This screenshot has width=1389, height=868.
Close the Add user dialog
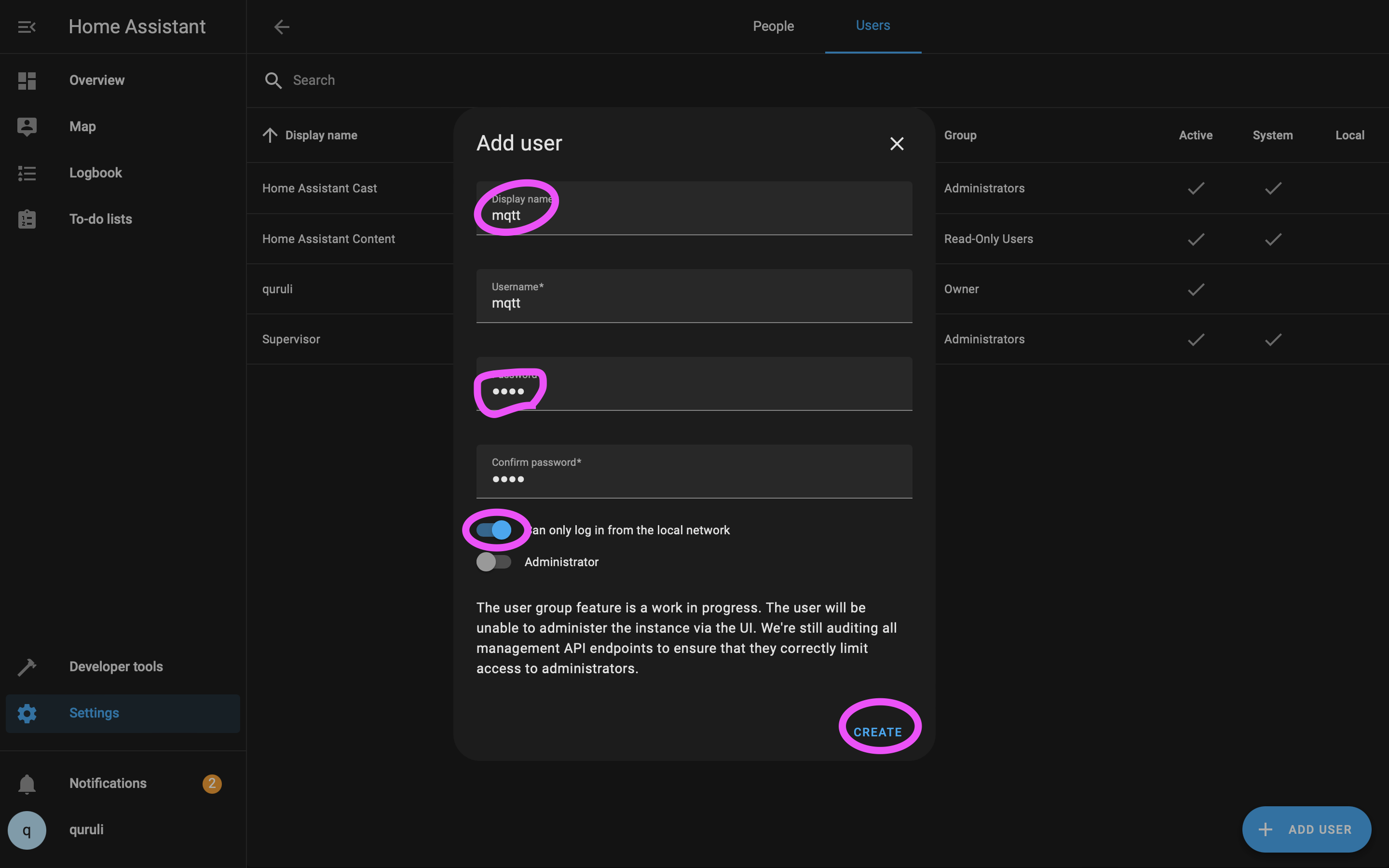pos(897,144)
